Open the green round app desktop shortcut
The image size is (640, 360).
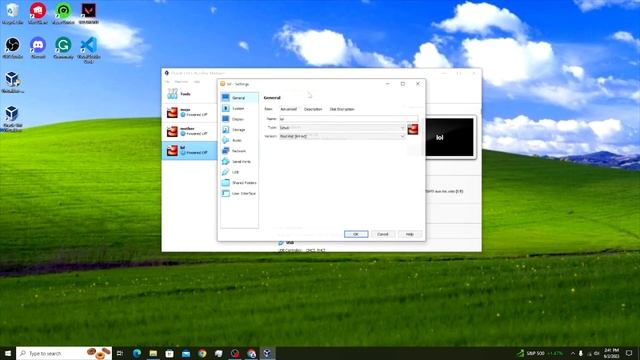pyautogui.click(x=63, y=14)
